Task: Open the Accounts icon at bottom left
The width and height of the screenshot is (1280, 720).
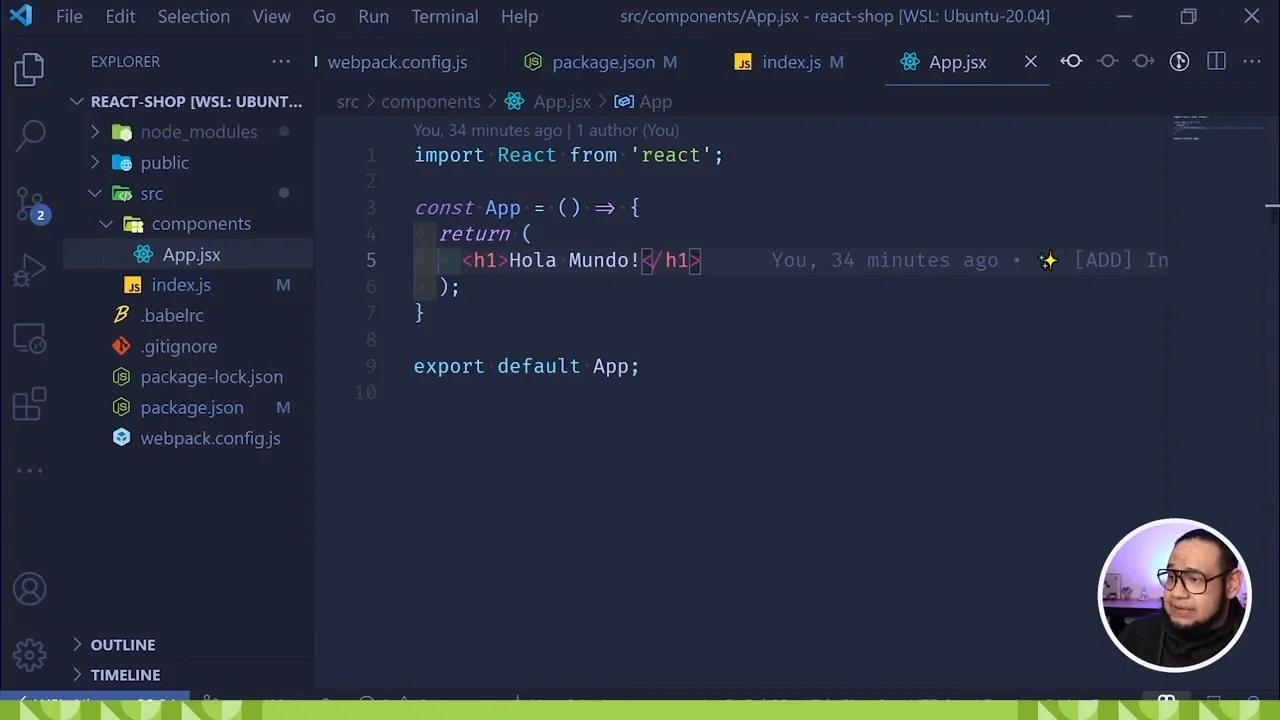Action: (x=29, y=589)
